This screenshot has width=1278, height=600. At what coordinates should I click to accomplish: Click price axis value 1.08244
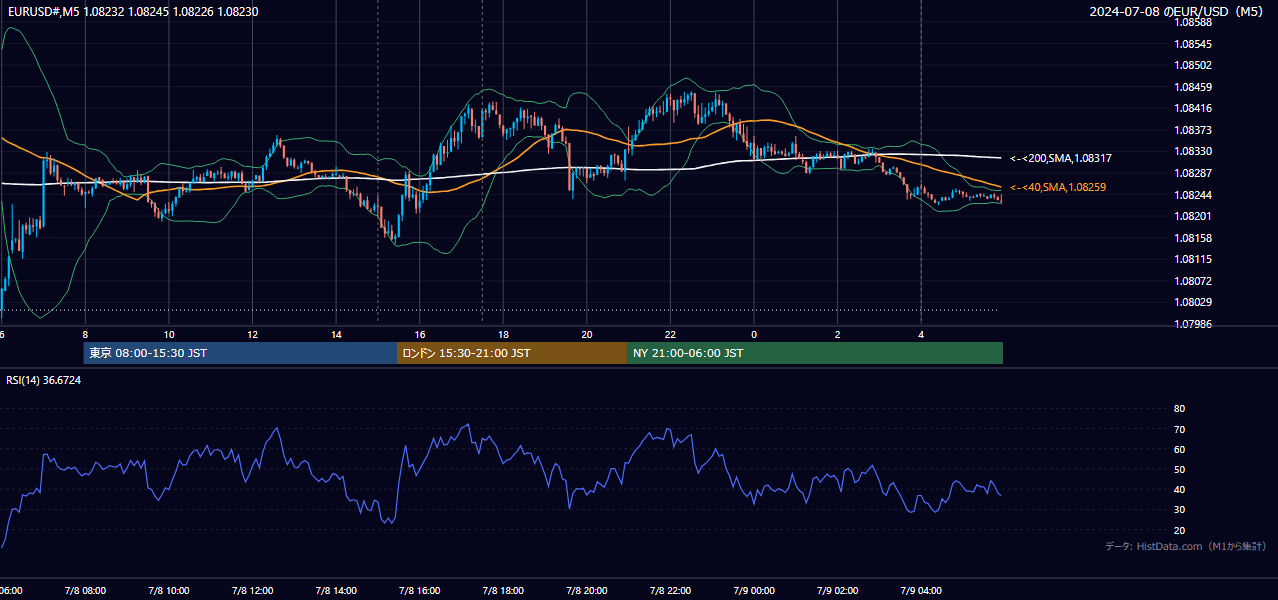click(x=1192, y=195)
